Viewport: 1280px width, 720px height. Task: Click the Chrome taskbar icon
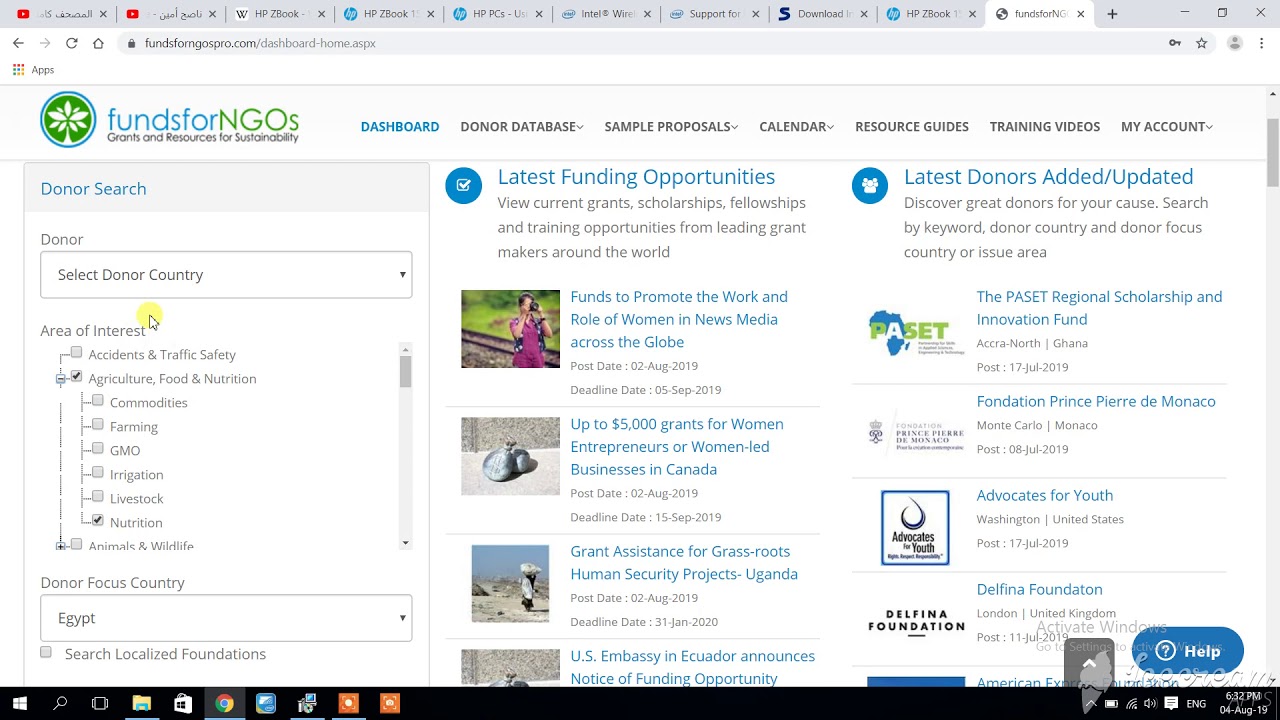coord(224,704)
